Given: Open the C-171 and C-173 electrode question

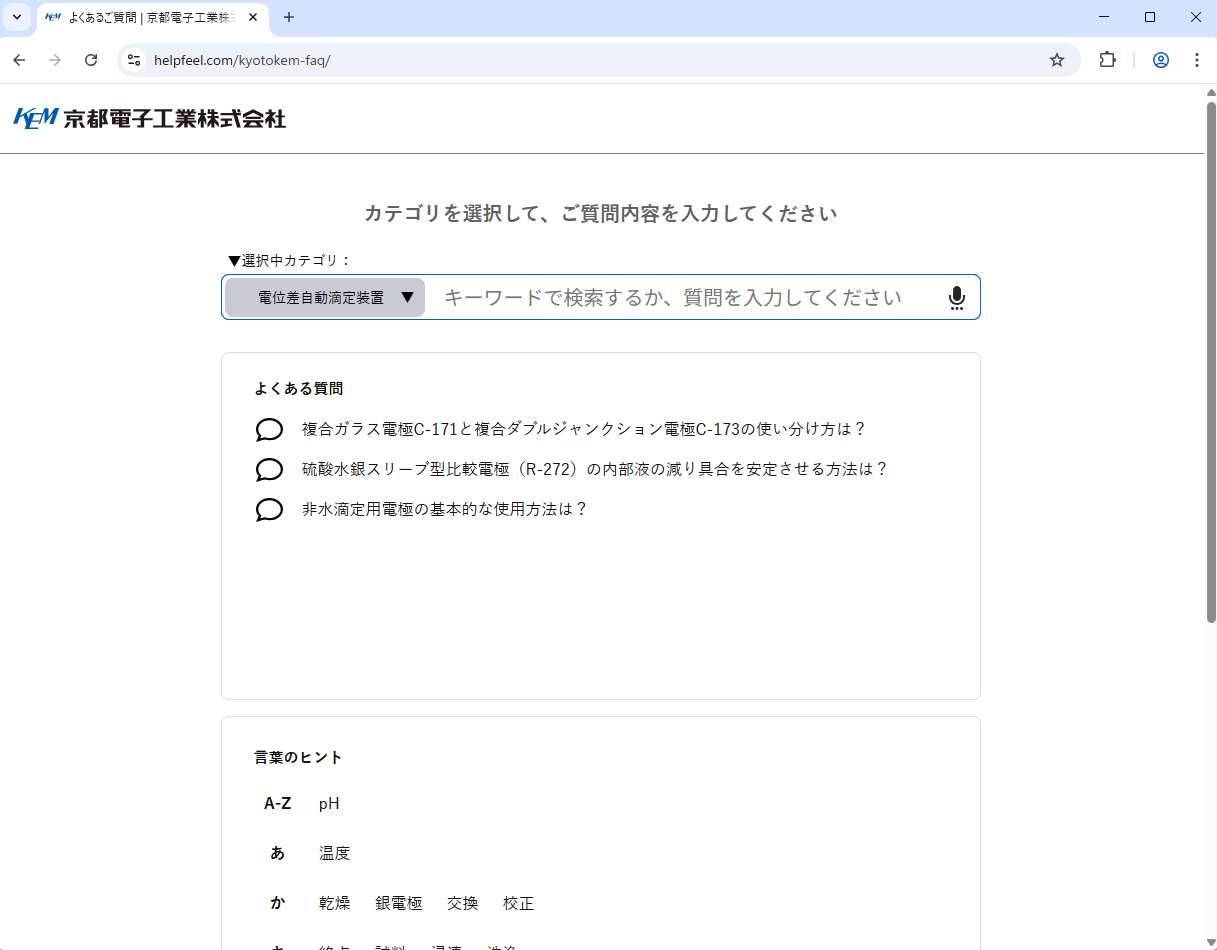Looking at the screenshot, I should pyautogui.click(x=583, y=429).
